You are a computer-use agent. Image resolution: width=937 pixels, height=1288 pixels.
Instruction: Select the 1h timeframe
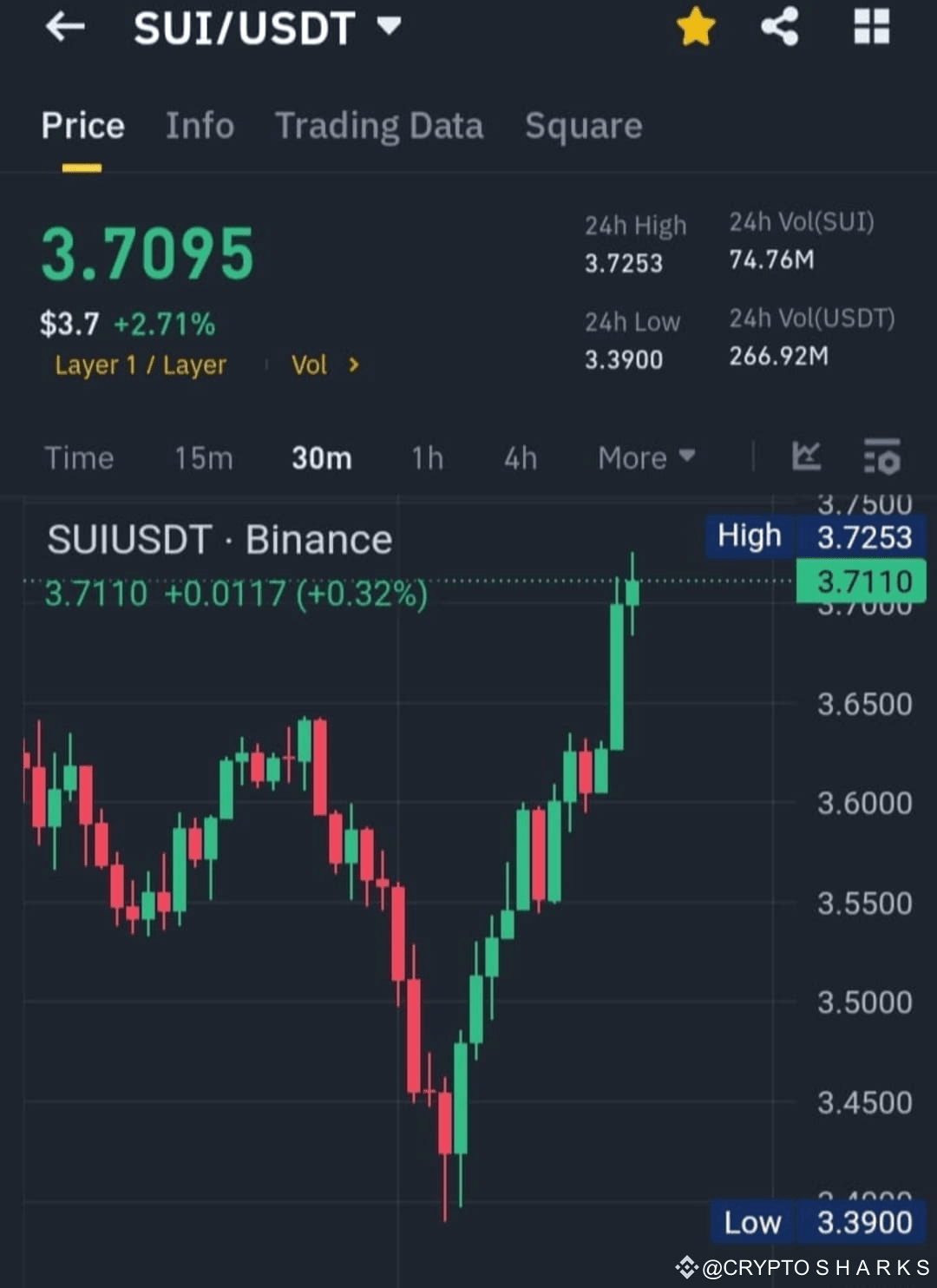click(427, 457)
